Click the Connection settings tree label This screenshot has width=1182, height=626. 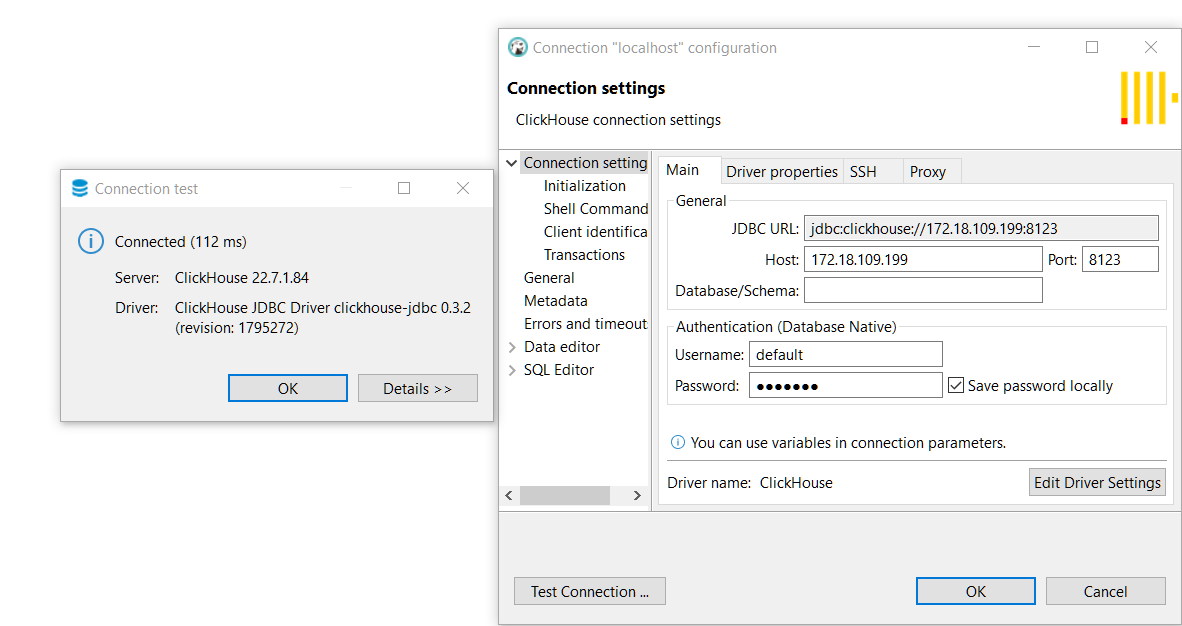click(x=585, y=163)
